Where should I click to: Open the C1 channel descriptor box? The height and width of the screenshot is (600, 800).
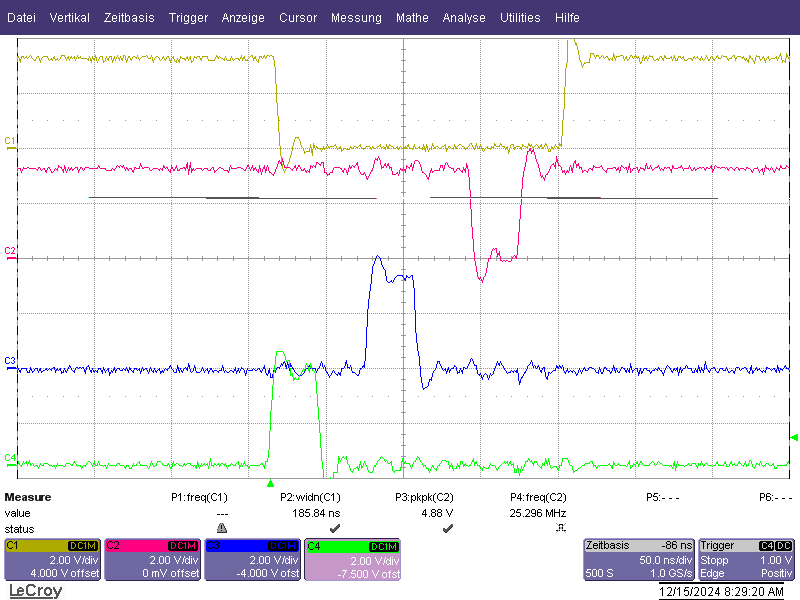click(53, 560)
